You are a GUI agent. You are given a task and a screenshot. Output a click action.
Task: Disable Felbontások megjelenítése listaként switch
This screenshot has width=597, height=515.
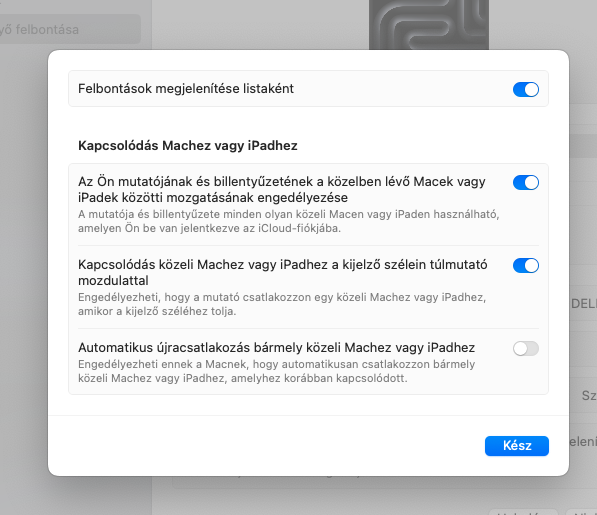tap(525, 89)
